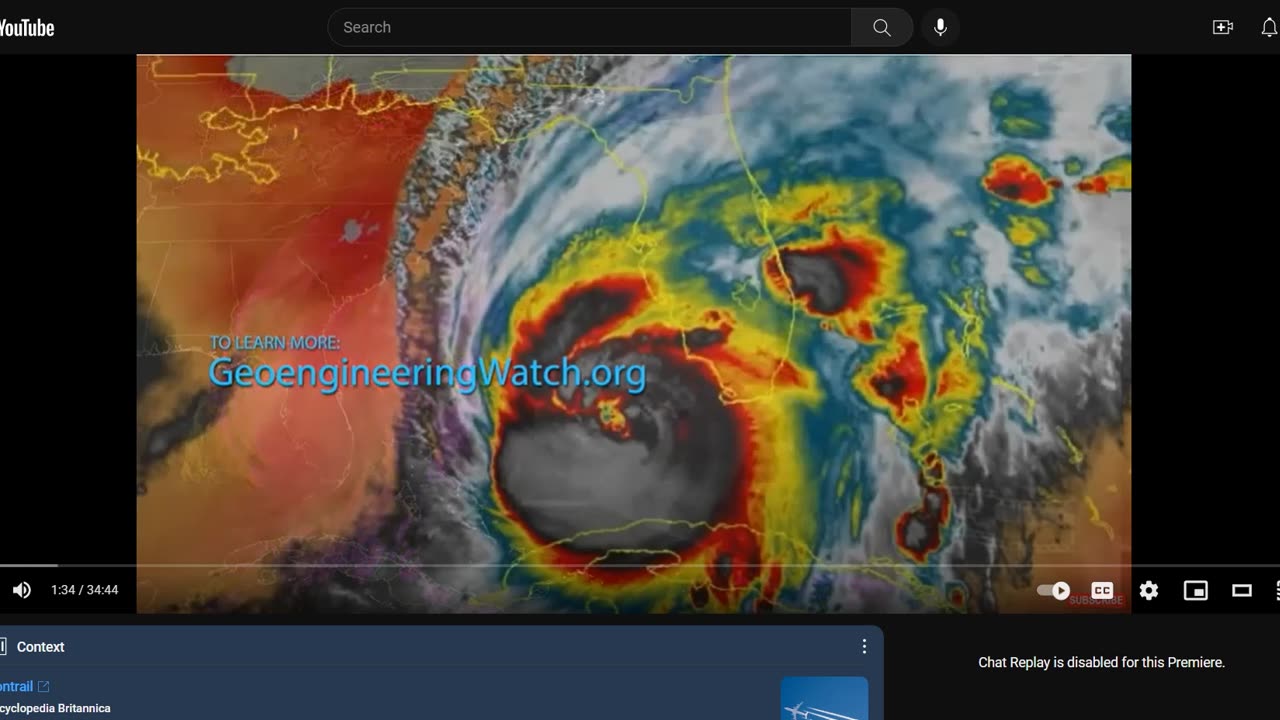Click the YouTube logo
The width and height of the screenshot is (1280, 720).
26,28
